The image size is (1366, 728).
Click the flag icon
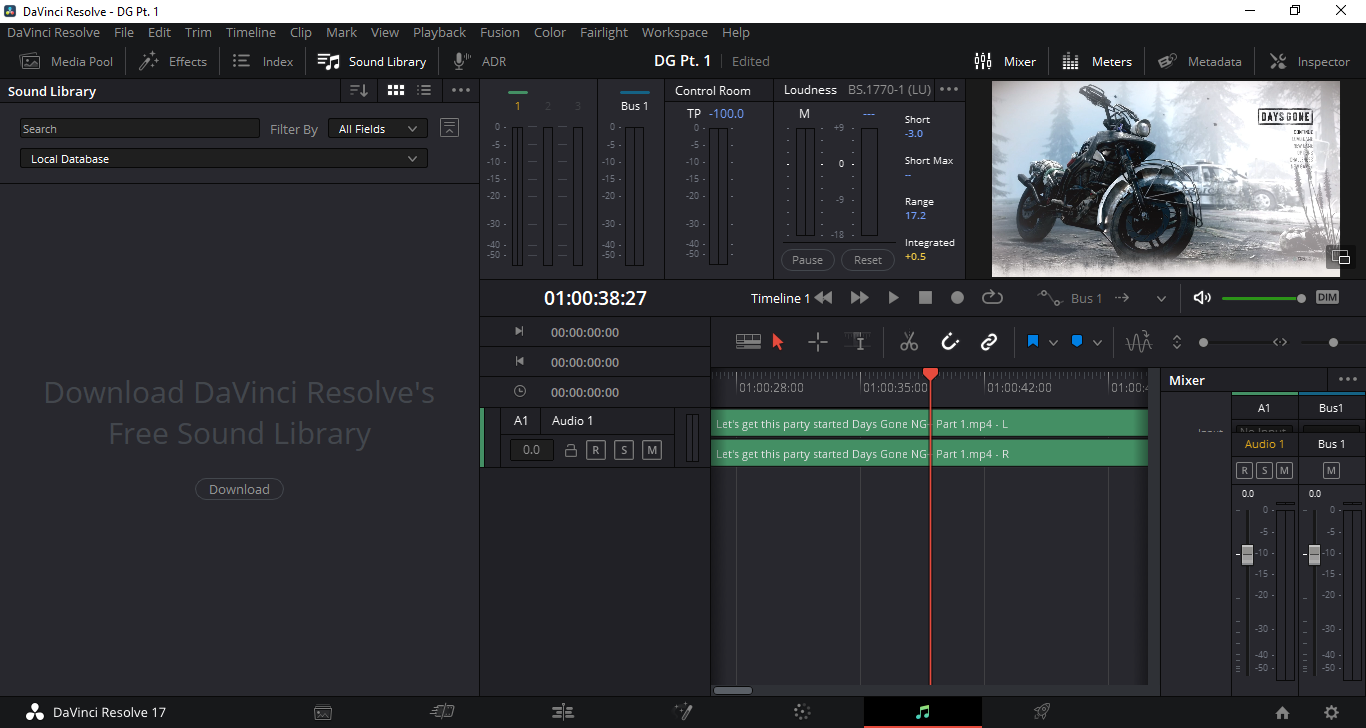pyautogui.click(x=1033, y=342)
